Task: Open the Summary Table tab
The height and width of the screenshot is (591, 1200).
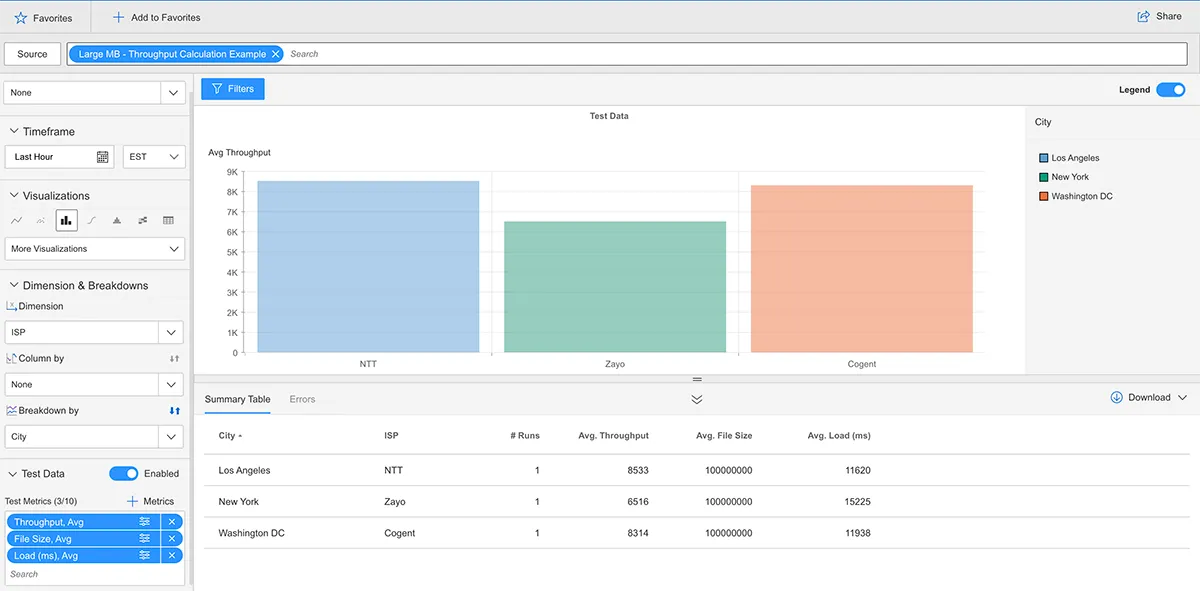Action: [x=237, y=399]
